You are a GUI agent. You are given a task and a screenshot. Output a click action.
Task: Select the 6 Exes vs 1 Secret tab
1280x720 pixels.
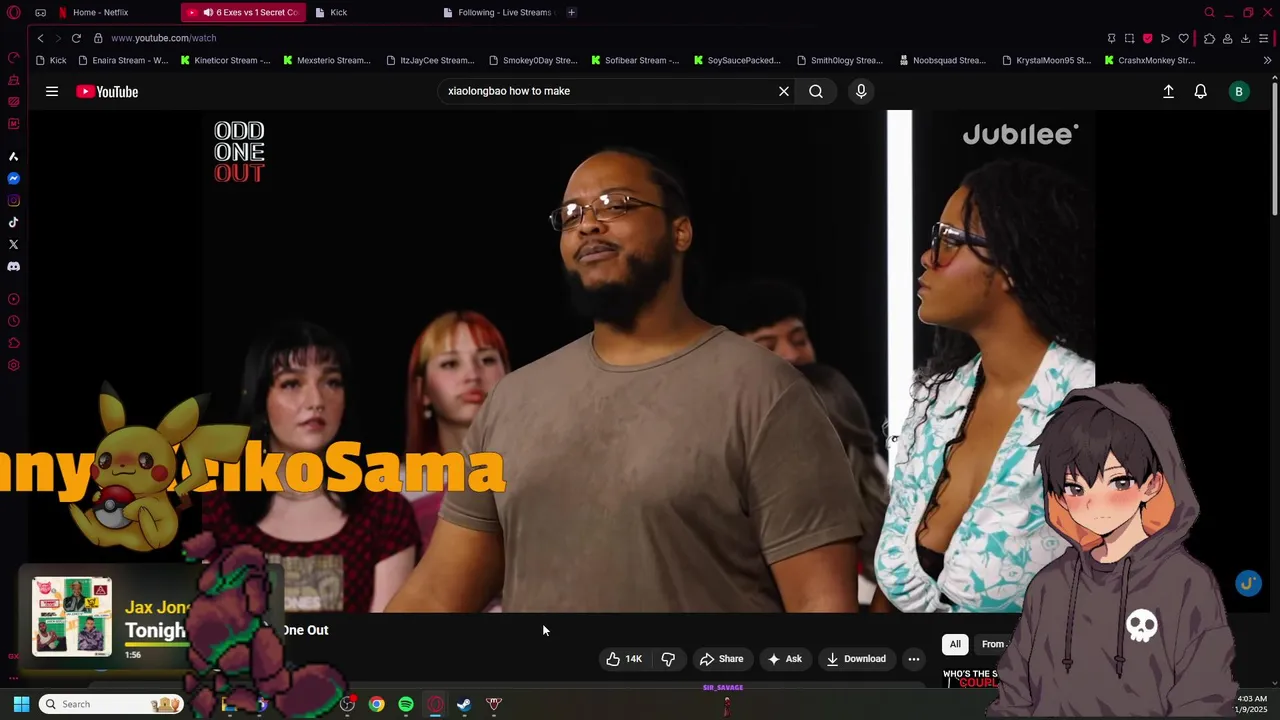coord(243,12)
